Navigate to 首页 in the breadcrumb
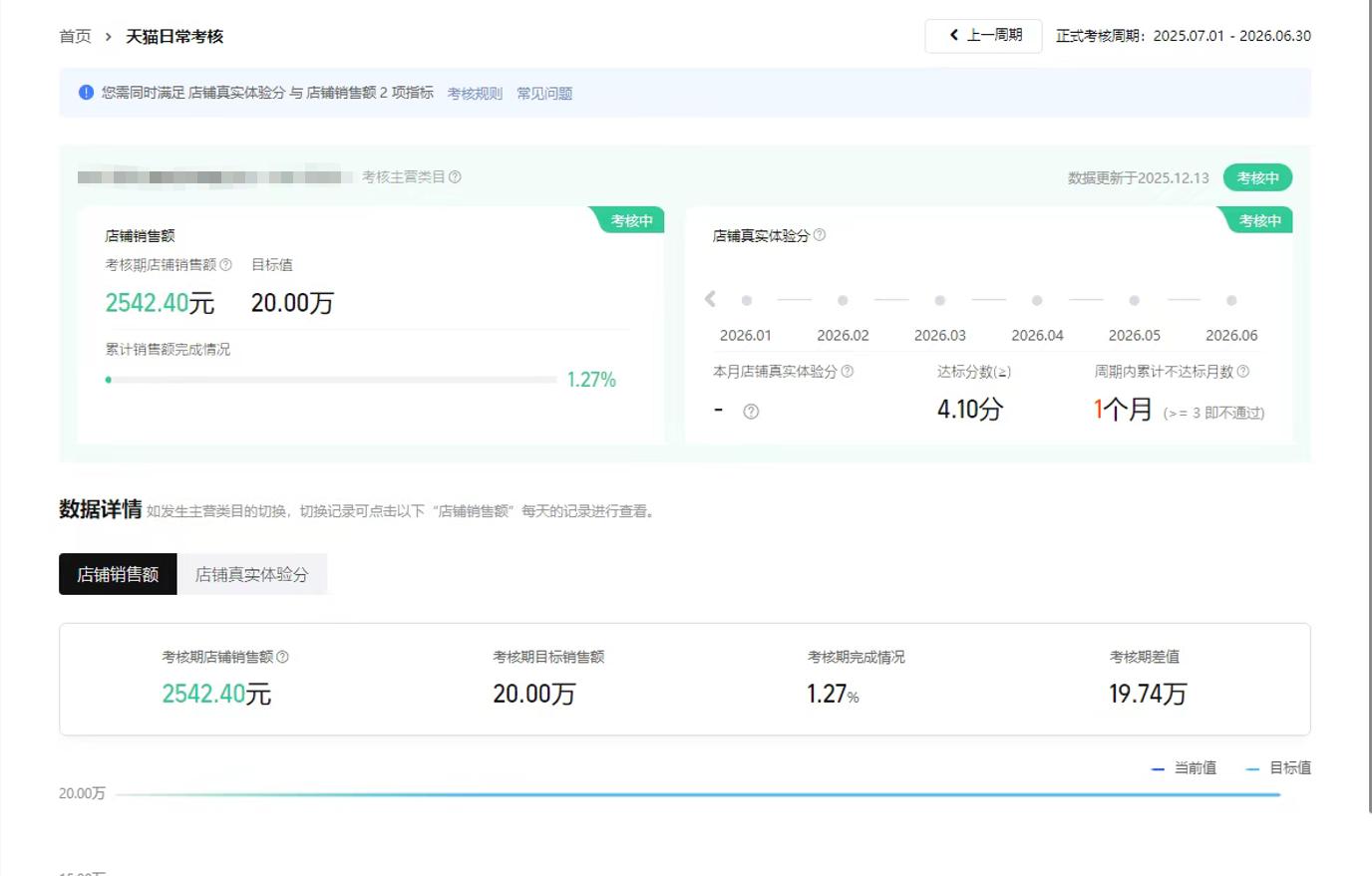 coord(75,37)
